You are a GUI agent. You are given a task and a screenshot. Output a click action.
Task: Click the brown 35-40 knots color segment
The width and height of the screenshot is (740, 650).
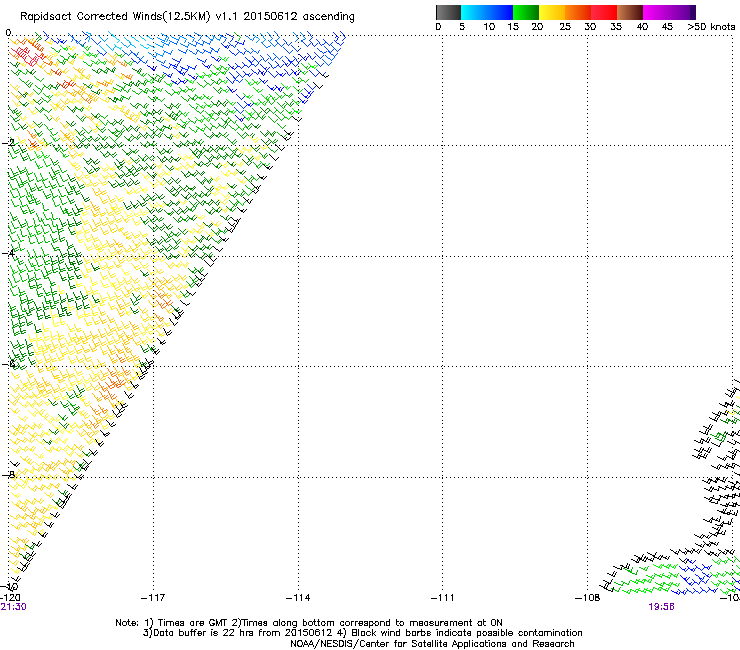point(630,12)
